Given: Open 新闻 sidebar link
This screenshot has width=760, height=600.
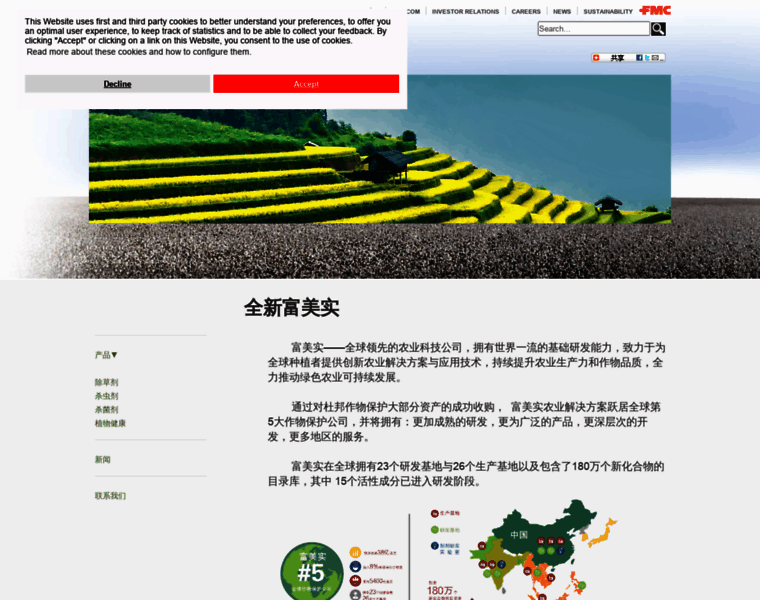Looking at the screenshot, I should click(x=102, y=459).
